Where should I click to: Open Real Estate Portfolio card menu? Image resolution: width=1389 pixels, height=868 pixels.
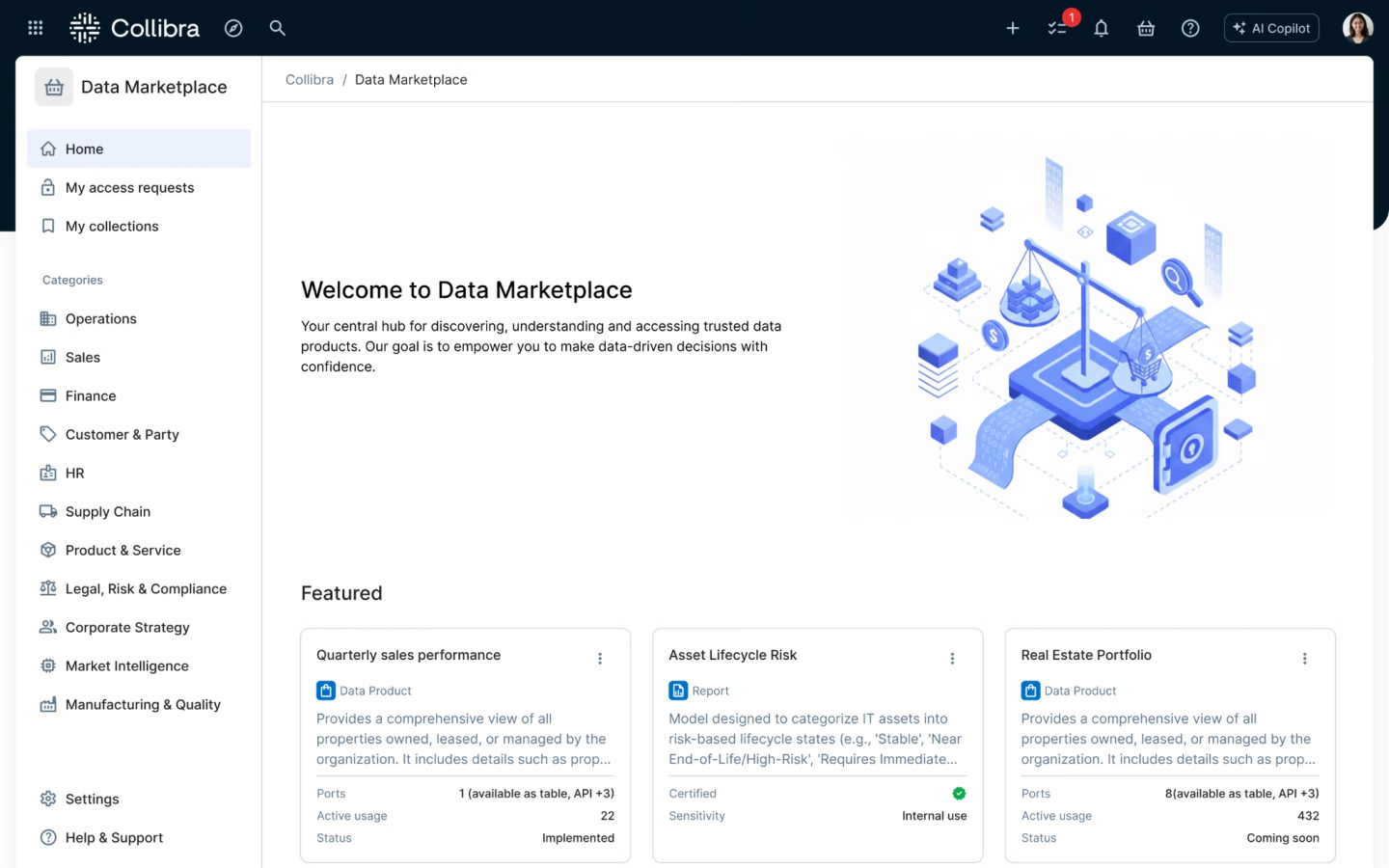point(1304,658)
